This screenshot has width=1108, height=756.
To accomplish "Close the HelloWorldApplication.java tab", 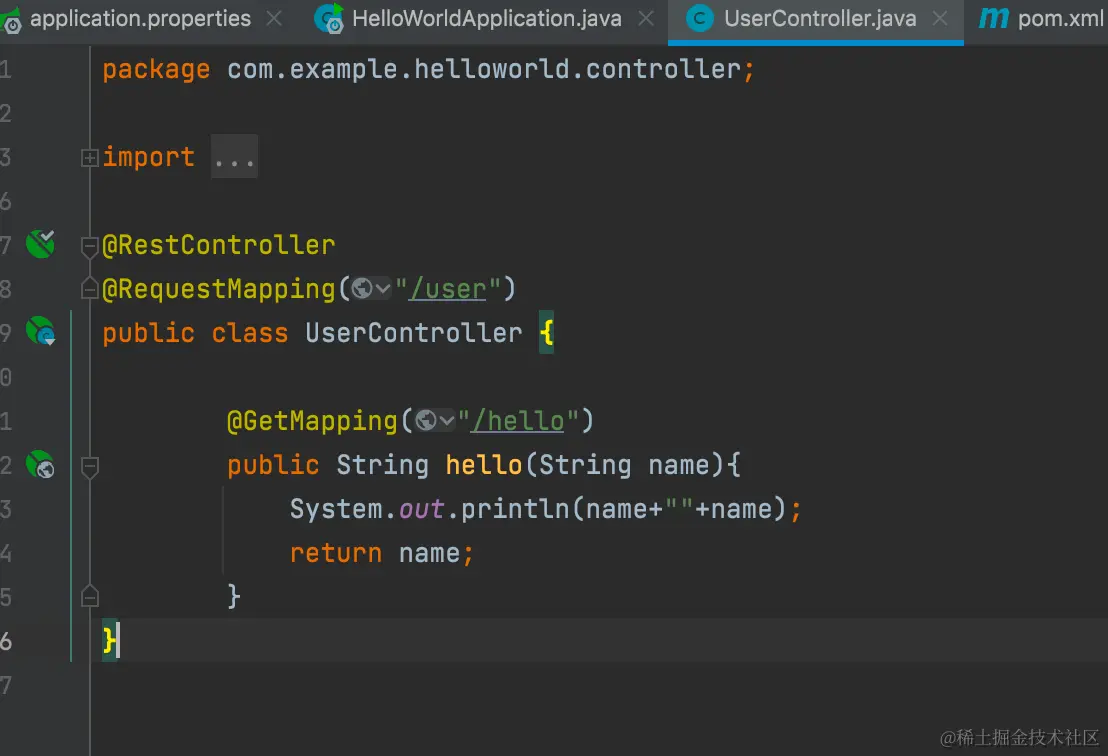I will [646, 19].
